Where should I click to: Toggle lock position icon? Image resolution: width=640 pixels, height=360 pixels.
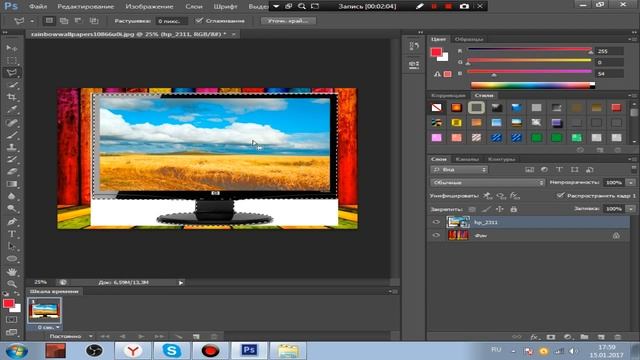pos(500,209)
